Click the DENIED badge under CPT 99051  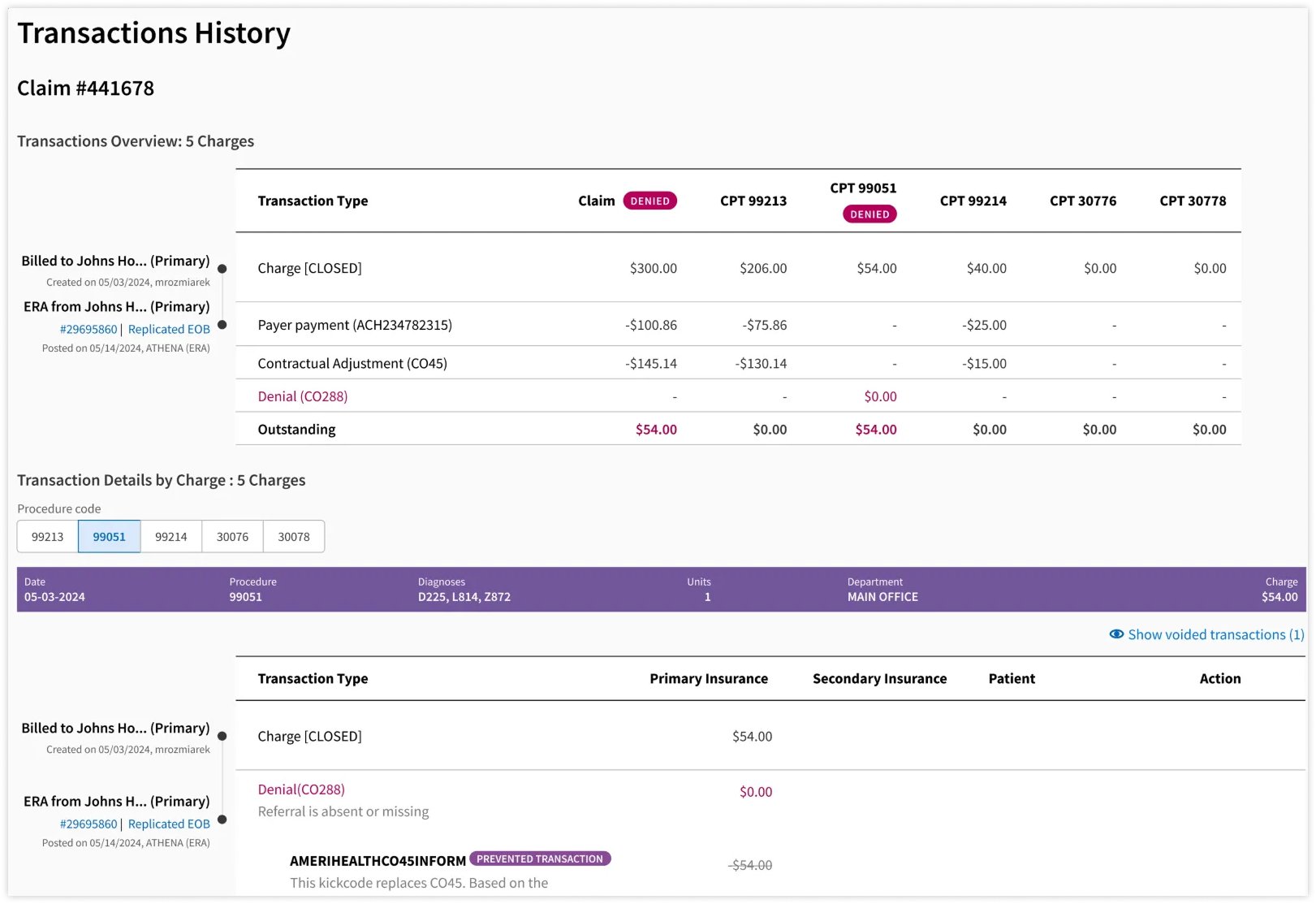tap(869, 214)
